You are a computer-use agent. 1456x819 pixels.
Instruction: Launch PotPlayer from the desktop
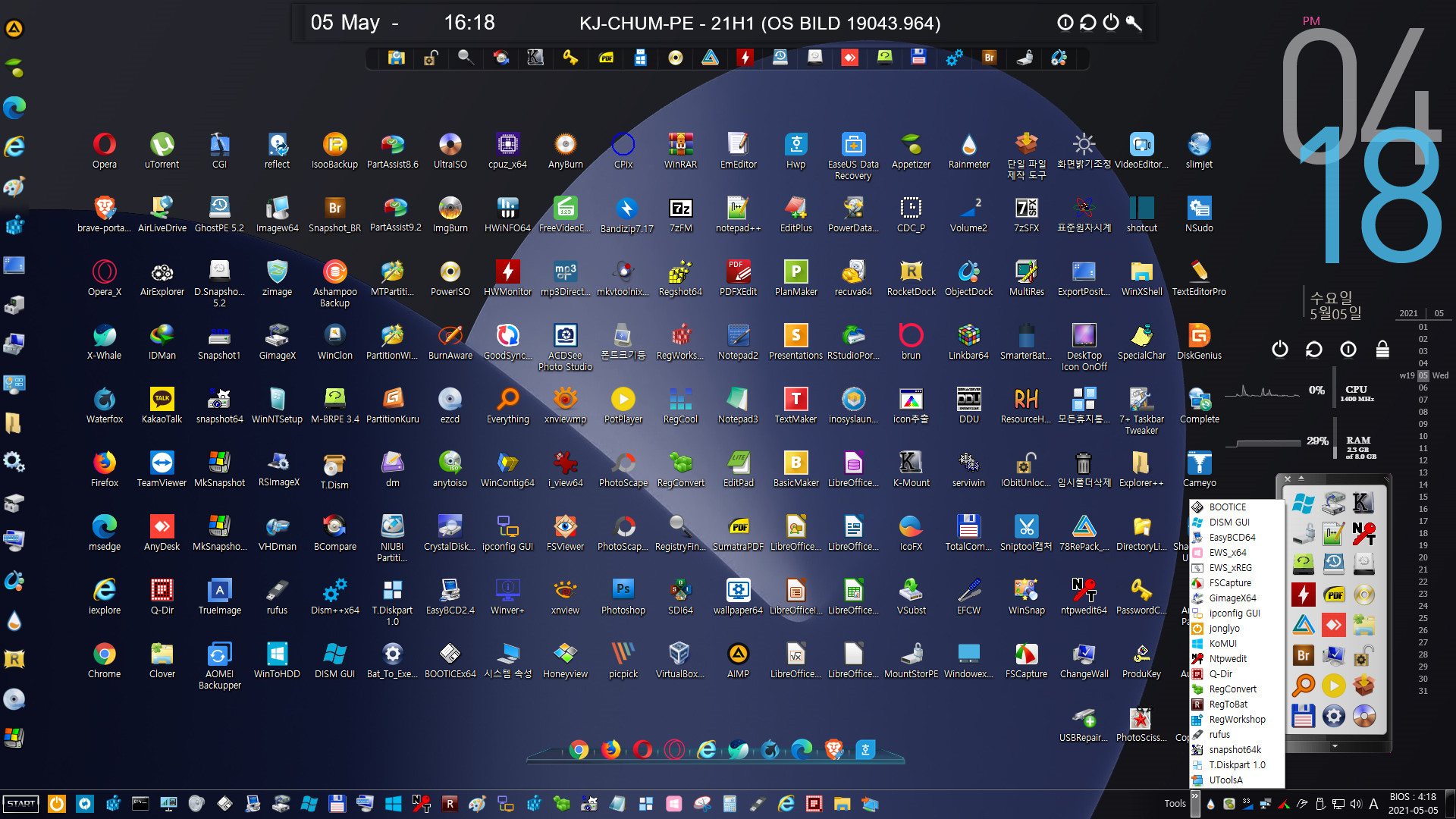coord(623,405)
